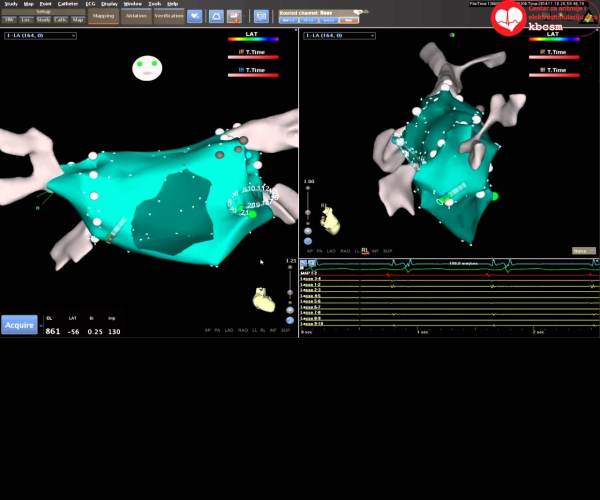Switch to the Mapping phase tab

[x=103, y=16]
